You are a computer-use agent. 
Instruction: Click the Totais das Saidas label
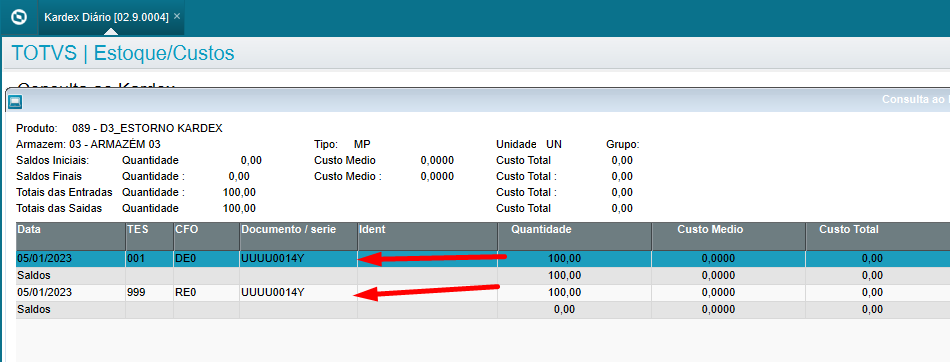tap(59, 208)
